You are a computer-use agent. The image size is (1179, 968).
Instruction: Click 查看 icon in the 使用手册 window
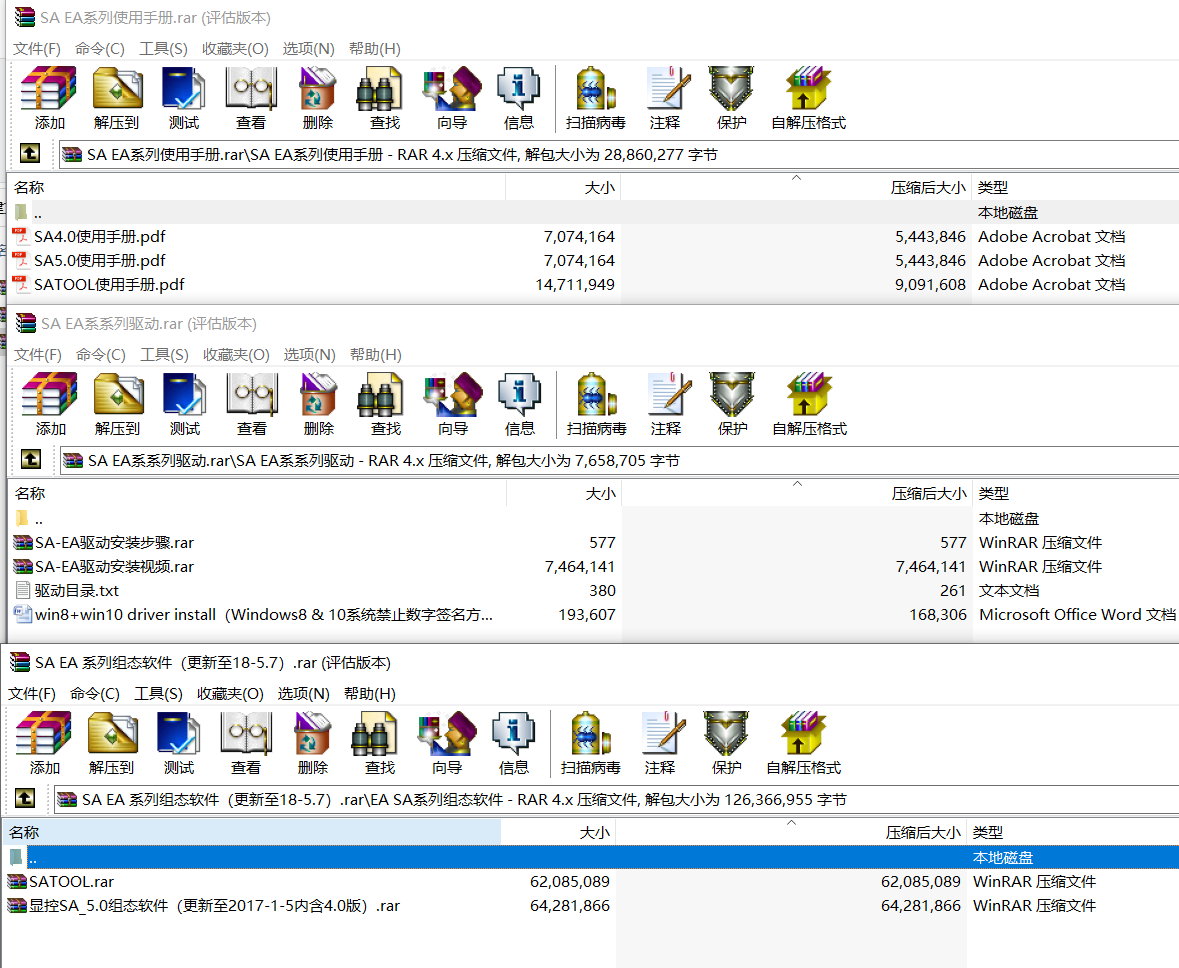click(250, 98)
